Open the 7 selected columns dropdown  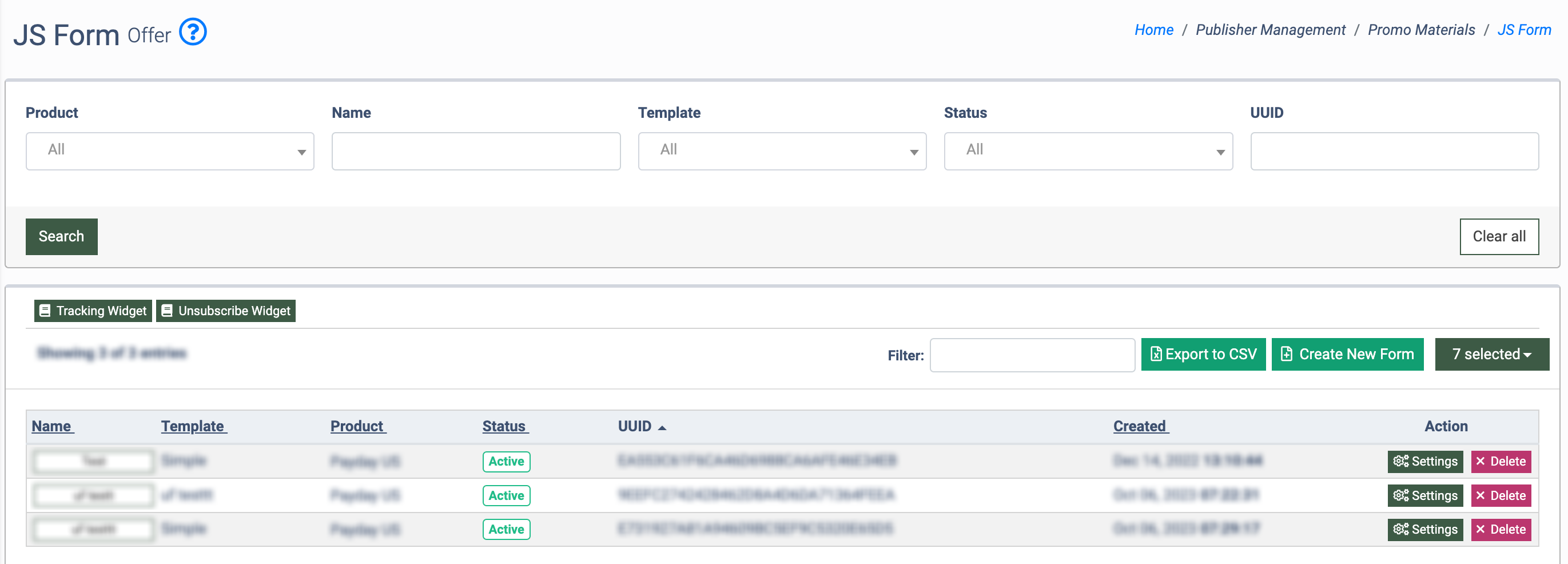pos(1491,354)
